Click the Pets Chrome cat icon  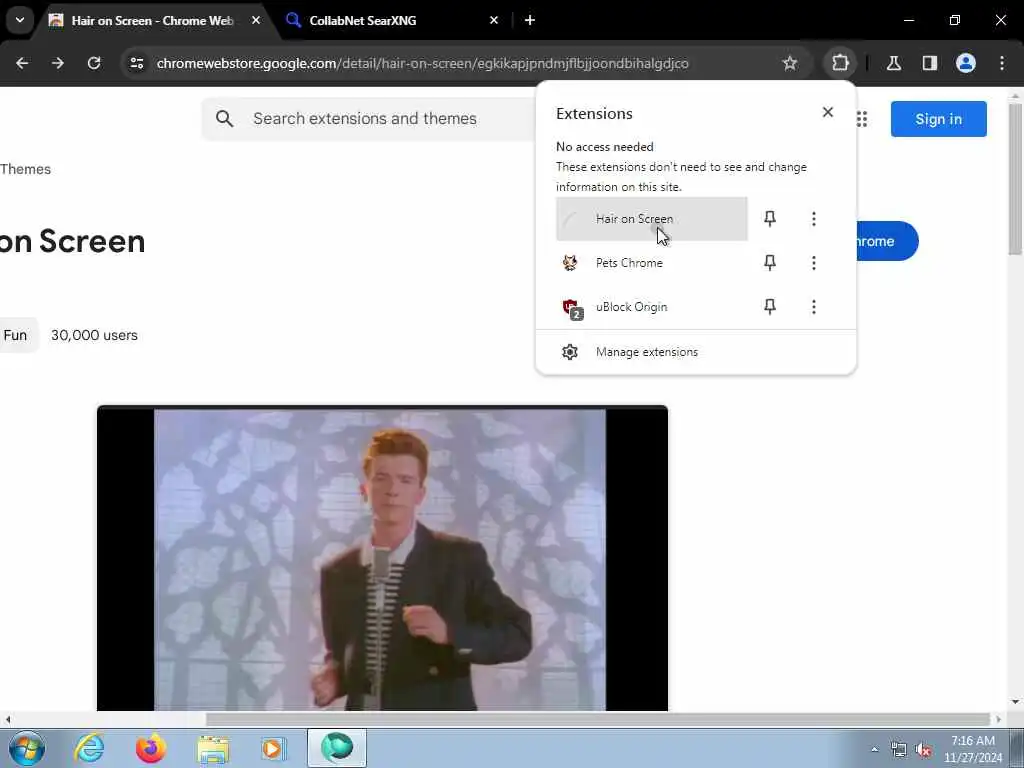click(x=570, y=263)
